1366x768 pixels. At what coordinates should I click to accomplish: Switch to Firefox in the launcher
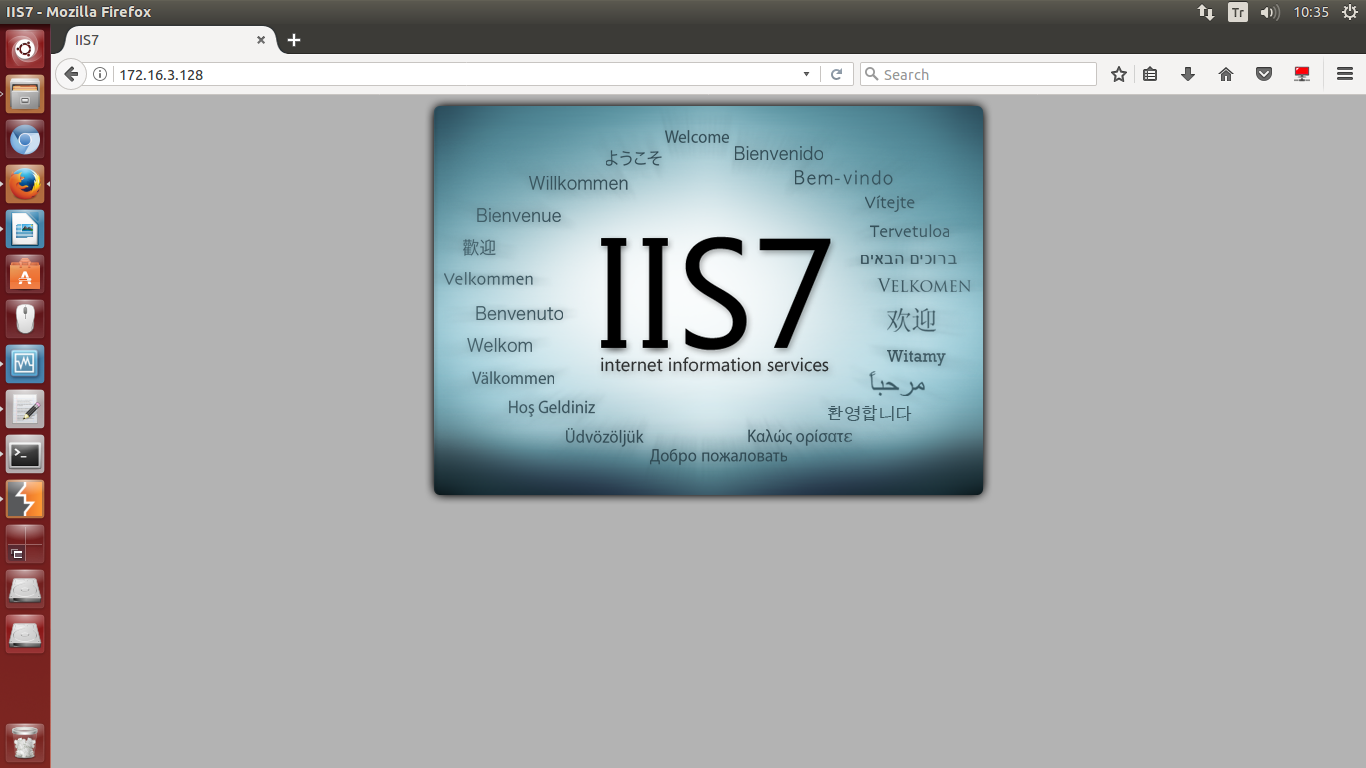pyautogui.click(x=25, y=185)
